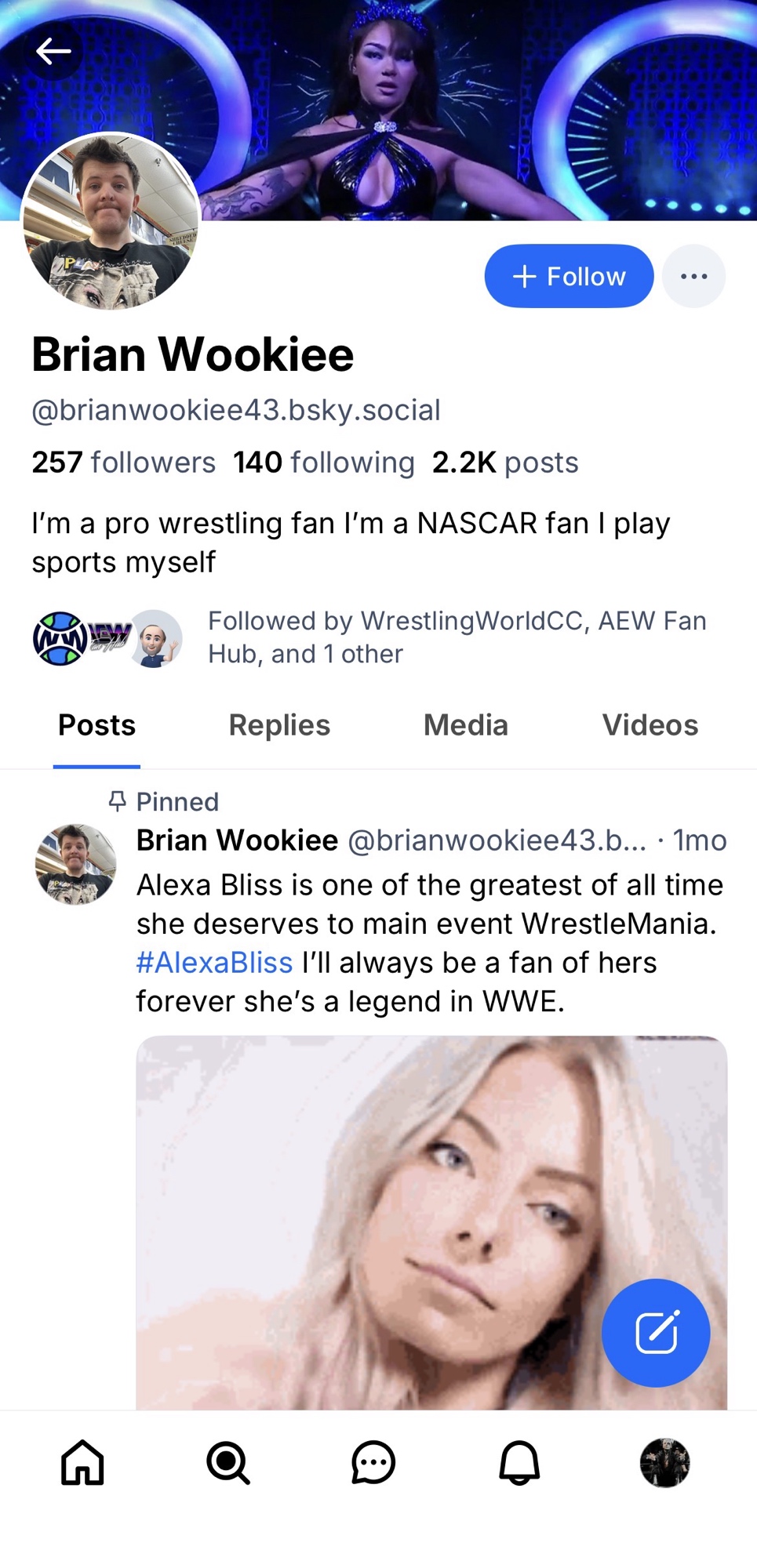Viewport: 757px width, 1568px height.
Task: Tap the back arrow icon
Action: pyautogui.click(x=53, y=52)
